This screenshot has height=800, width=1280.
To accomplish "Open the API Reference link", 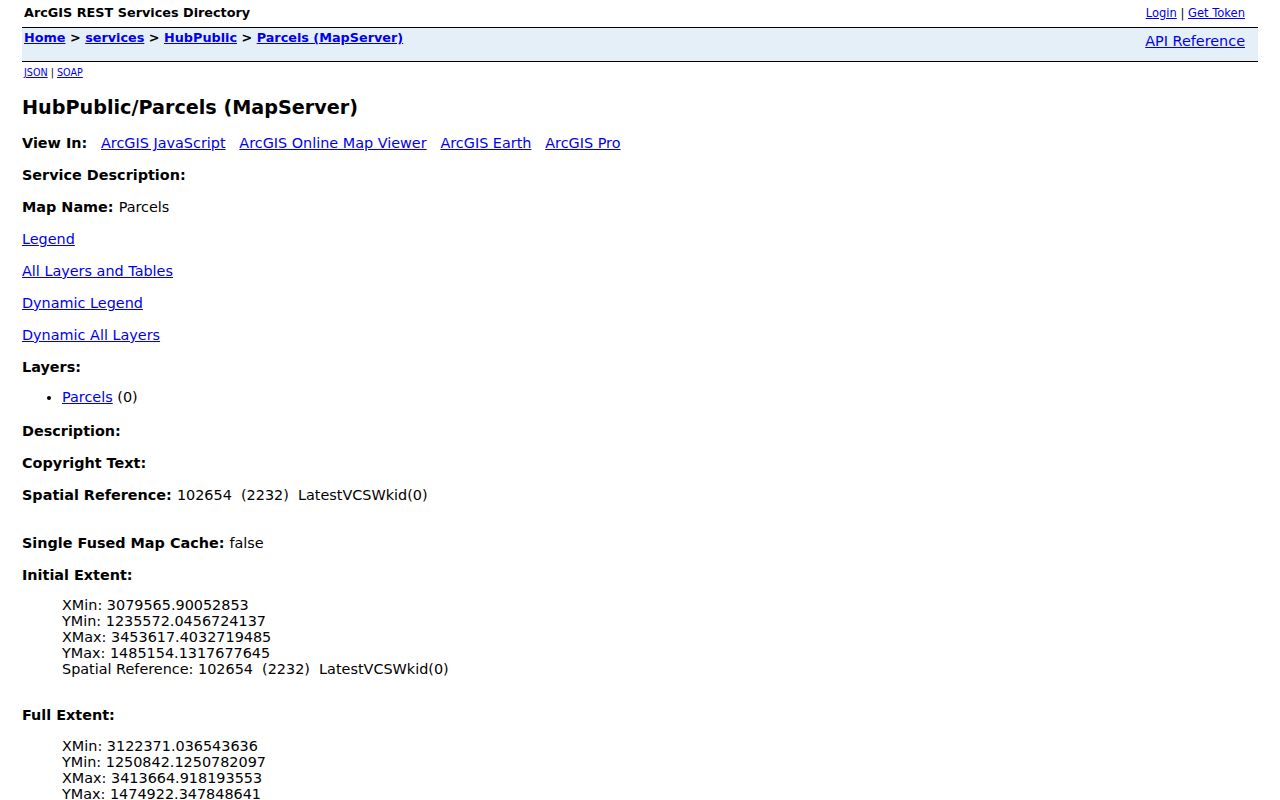I will coord(1195,41).
